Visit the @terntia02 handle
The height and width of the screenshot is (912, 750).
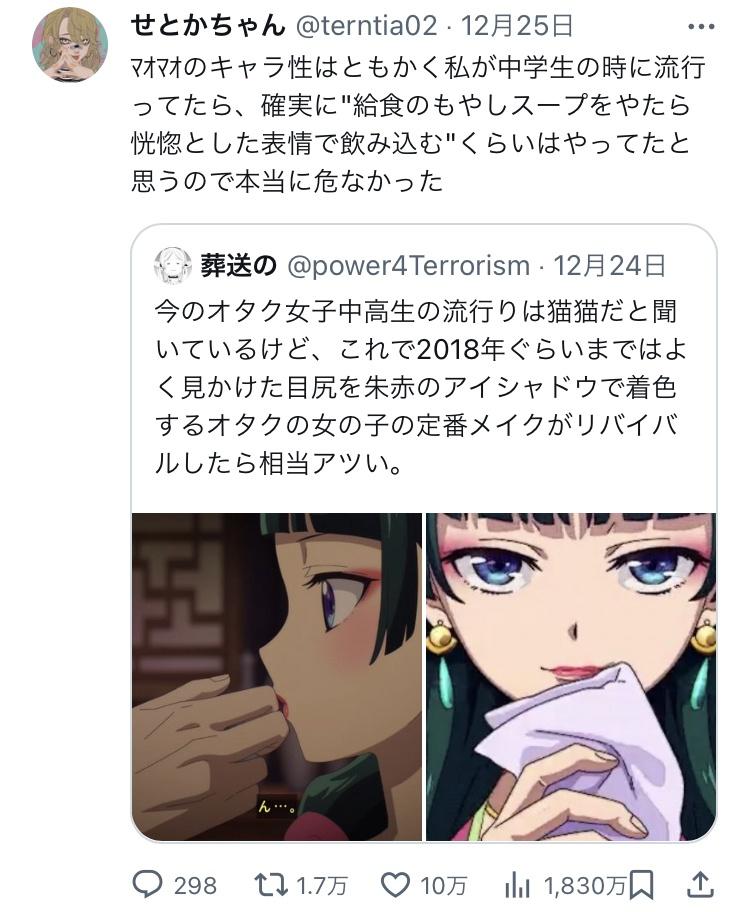(x=367, y=26)
